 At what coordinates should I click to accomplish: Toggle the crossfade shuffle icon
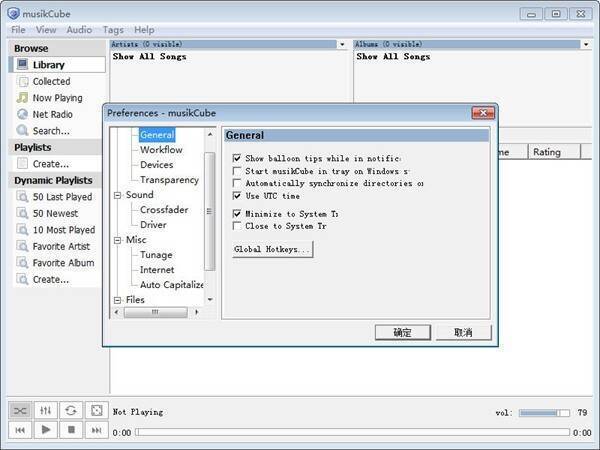pyautogui.click(x=20, y=410)
